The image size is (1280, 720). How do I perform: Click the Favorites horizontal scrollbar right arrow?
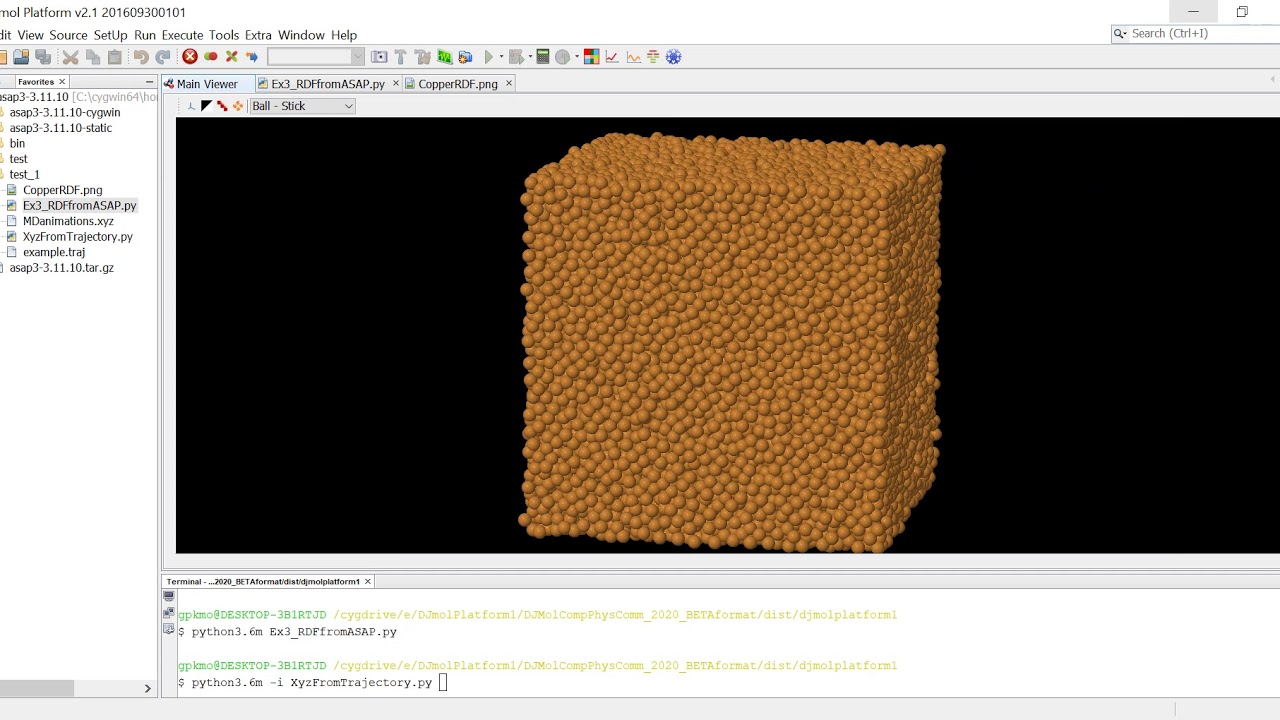click(x=147, y=688)
